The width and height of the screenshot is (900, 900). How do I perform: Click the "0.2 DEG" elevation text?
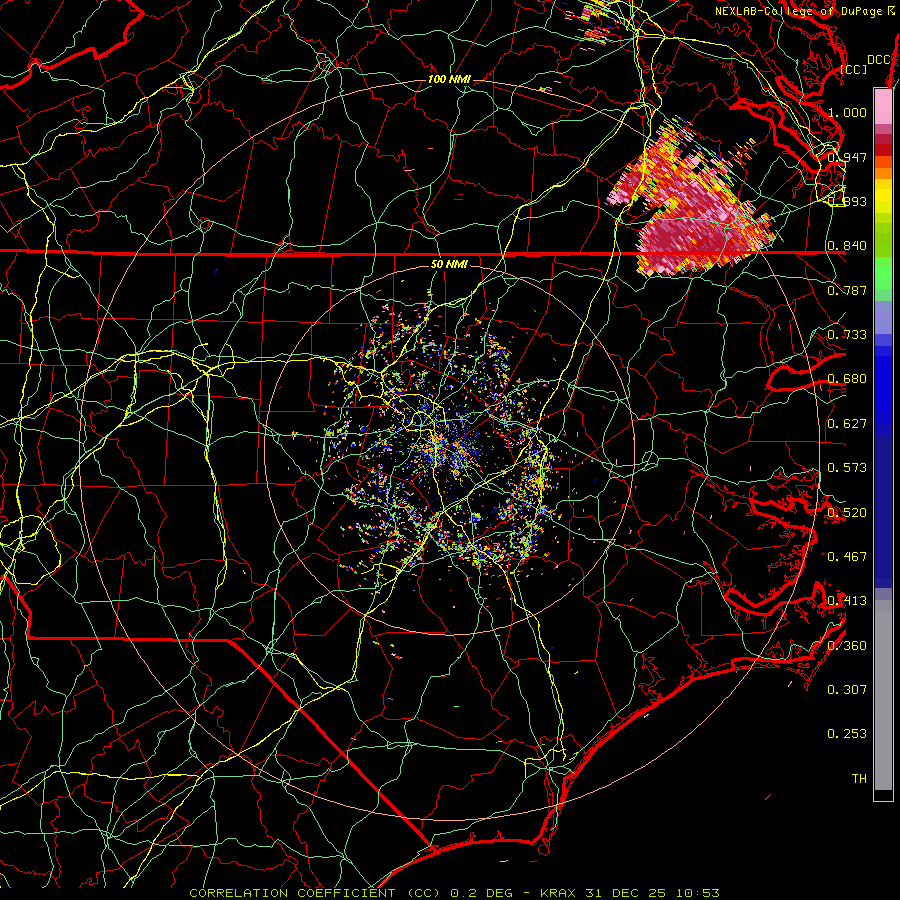(482, 893)
